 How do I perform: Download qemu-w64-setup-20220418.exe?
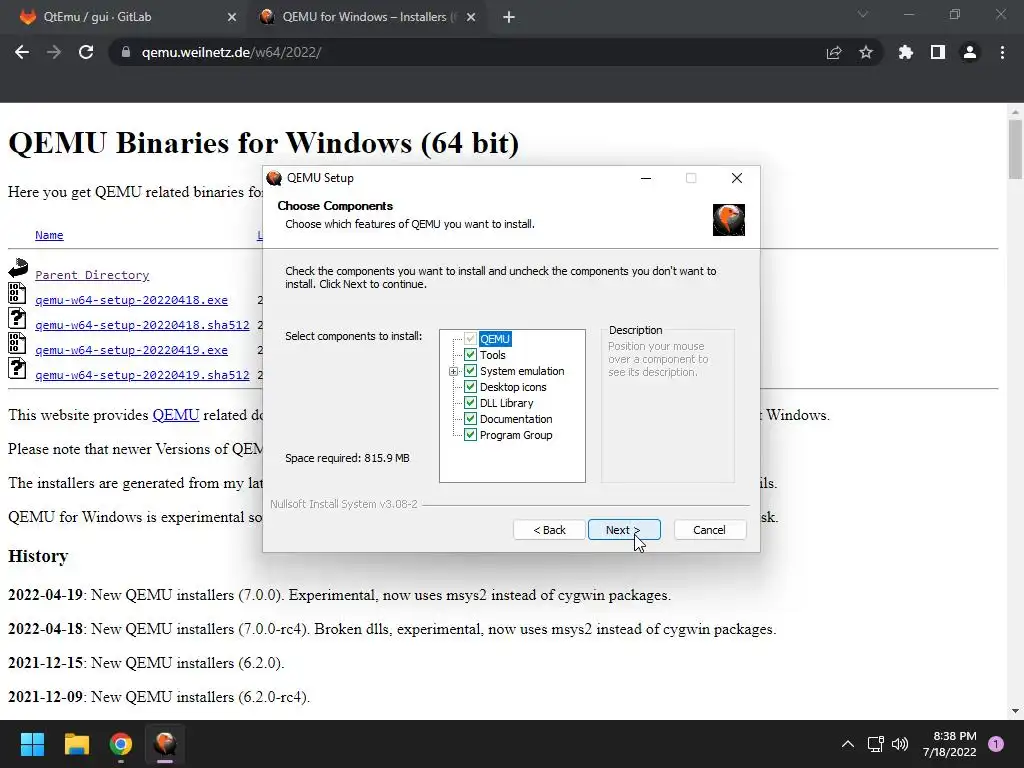pyautogui.click(x=131, y=300)
